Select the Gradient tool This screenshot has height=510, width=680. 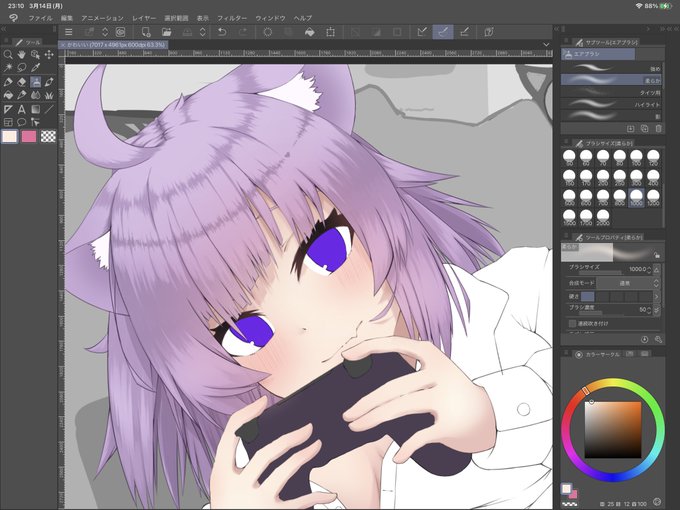35,109
